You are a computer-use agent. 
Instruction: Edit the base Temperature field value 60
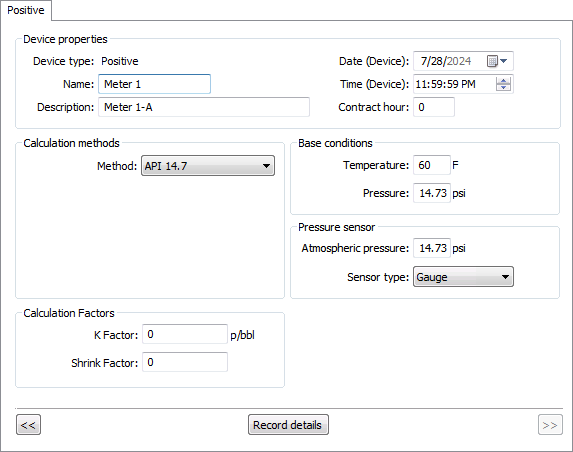(432, 165)
